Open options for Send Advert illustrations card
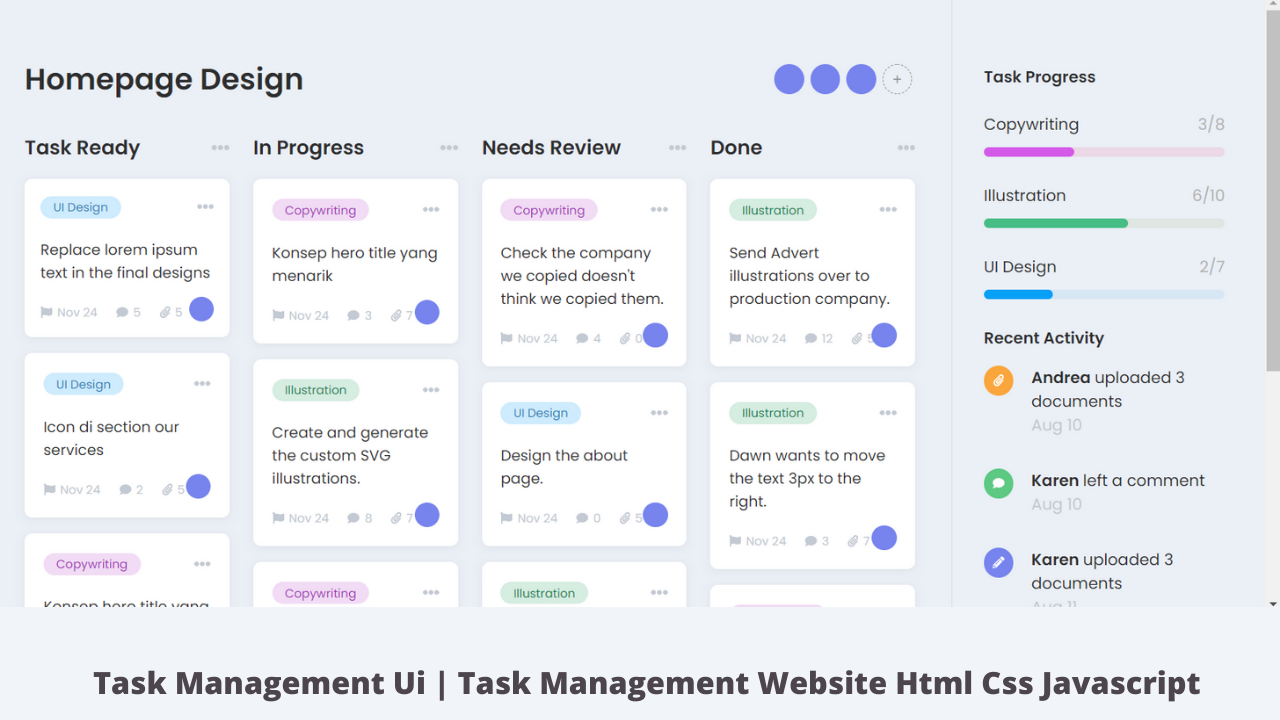The width and height of the screenshot is (1280, 720). pyautogui.click(x=888, y=210)
